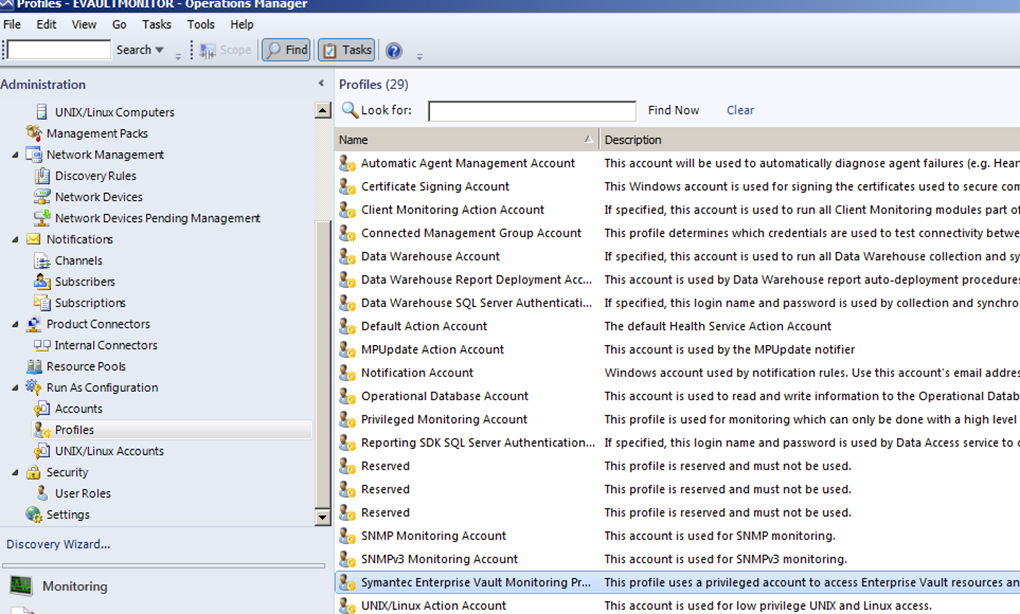Collapse the Administration navigation pane chevron

(x=321, y=84)
